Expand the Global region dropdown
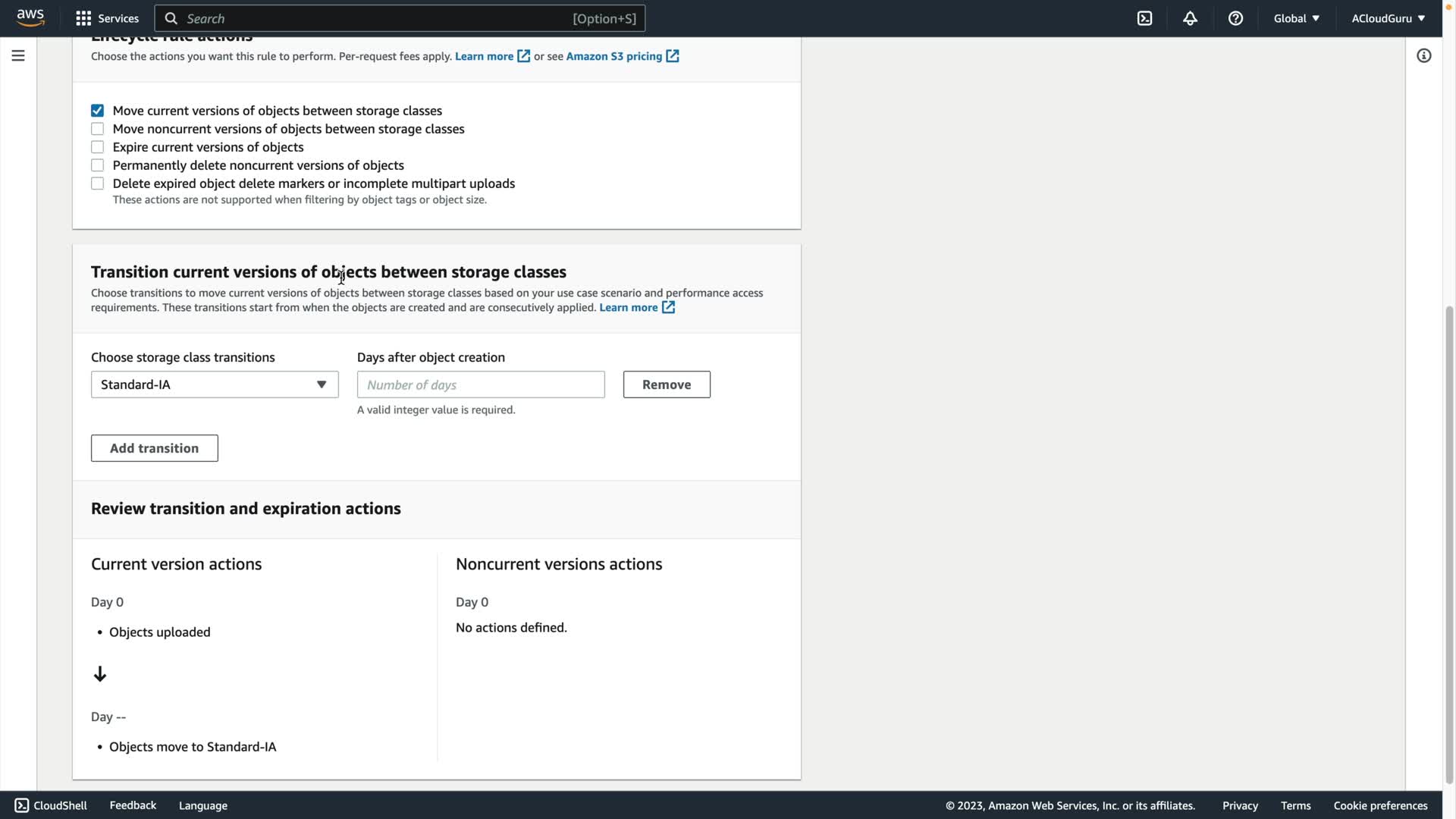The image size is (1456, 819). [x=1296, y=18]
